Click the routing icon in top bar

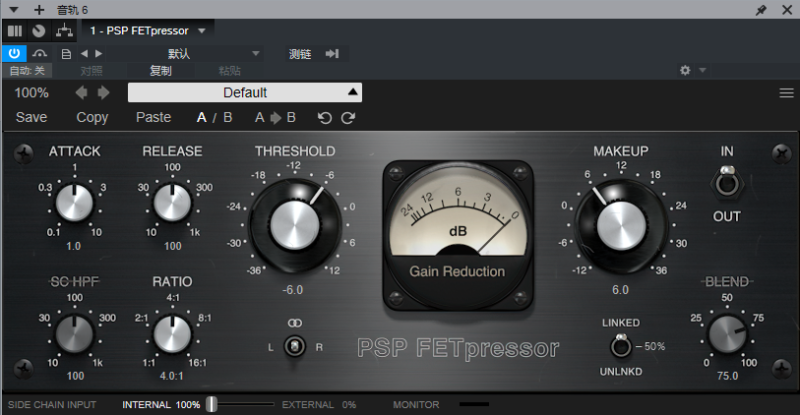pos(63,31)
